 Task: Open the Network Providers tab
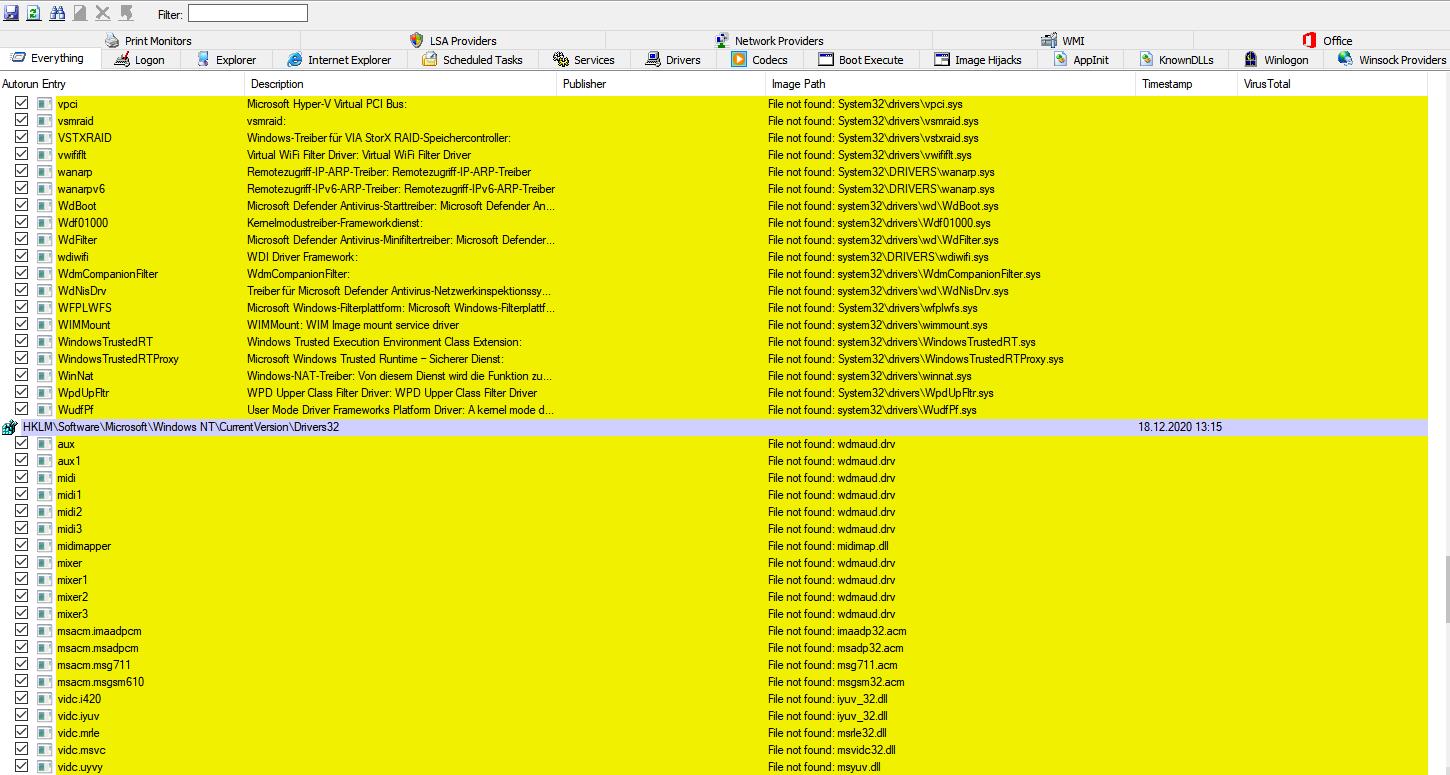pos(769,41)
